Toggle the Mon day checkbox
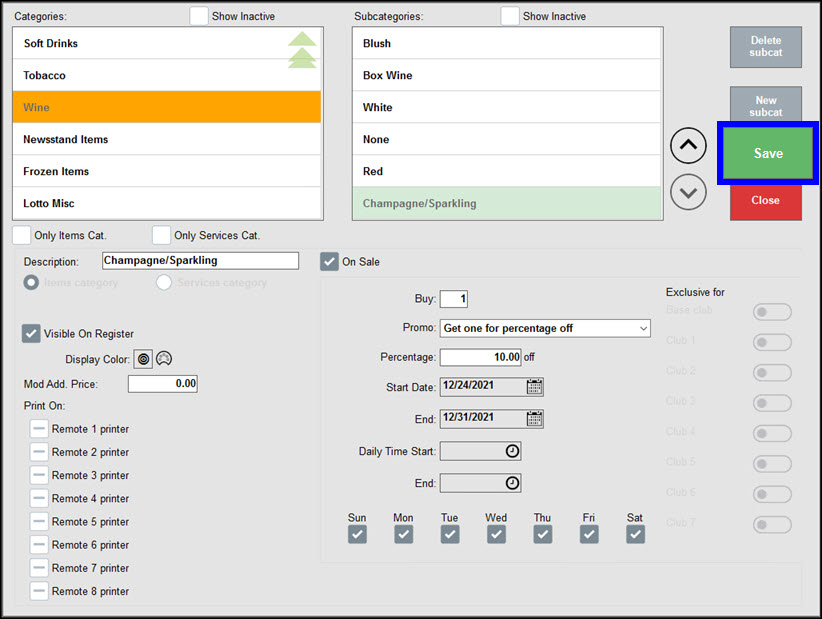Screen dimensions: 822x619 pos(404,534)
